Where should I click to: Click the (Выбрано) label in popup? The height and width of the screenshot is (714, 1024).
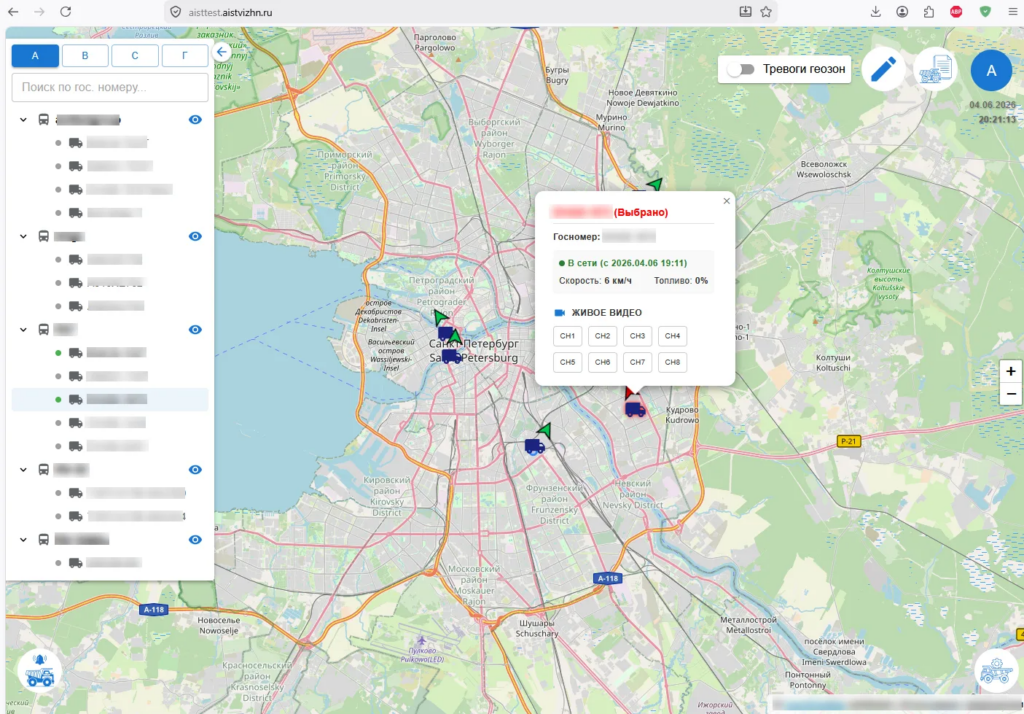point(641,212)
